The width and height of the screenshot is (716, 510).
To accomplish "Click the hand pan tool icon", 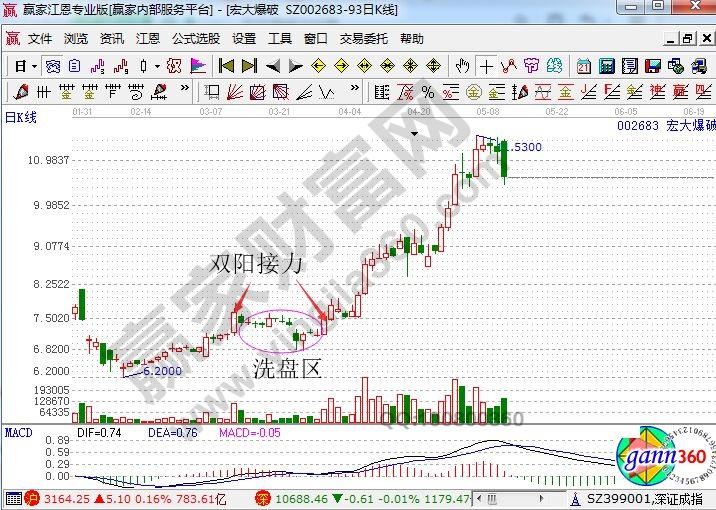I will coord(463,66).
